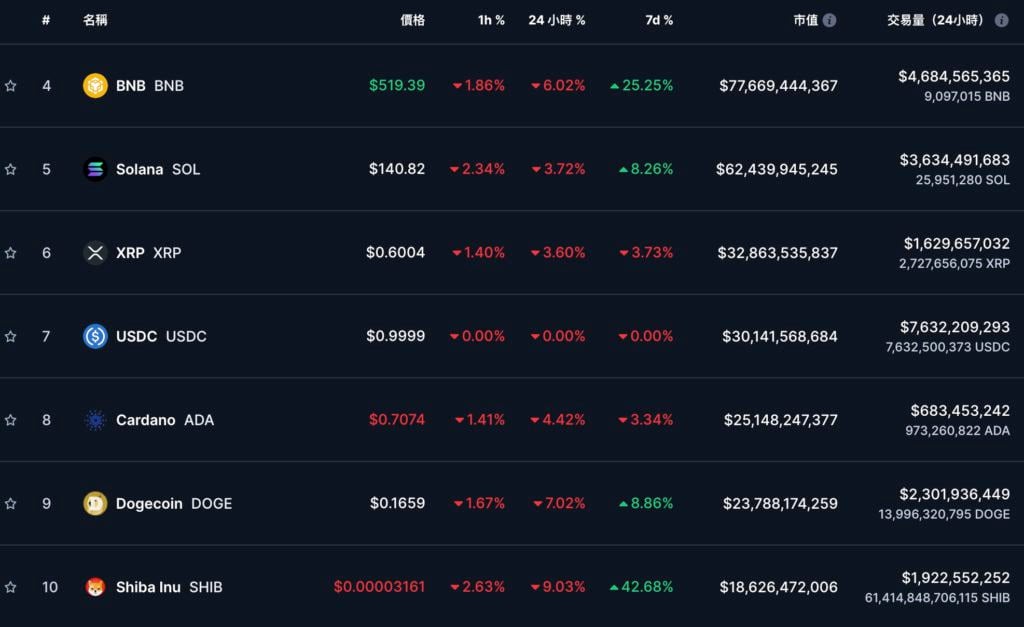Sort the table by 7d % column
Image resolution: width=1024 pixels, height=627 pixels.
click(x=659, y=20)
